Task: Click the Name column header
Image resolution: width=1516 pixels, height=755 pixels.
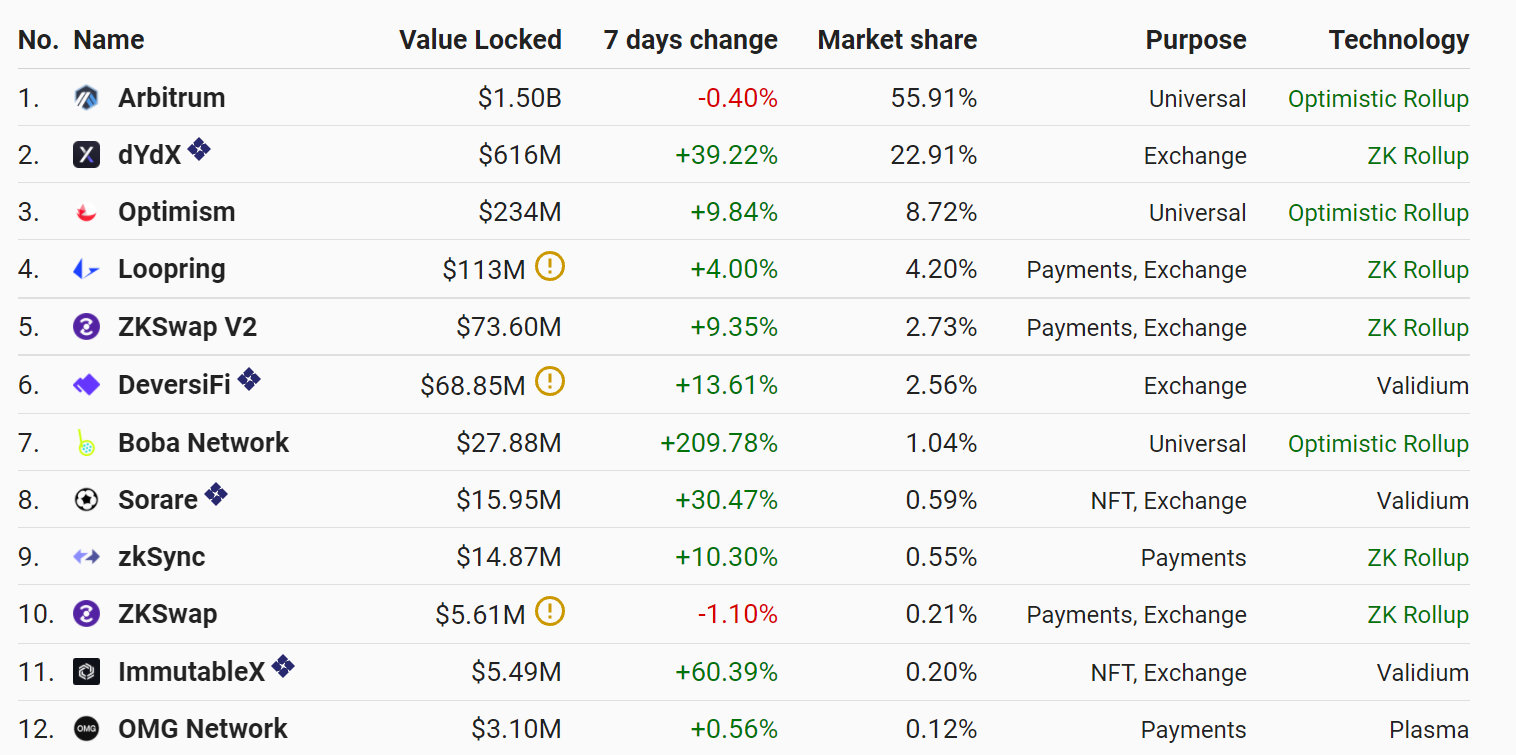Action: pyautogui.click(x=109, y=40)
